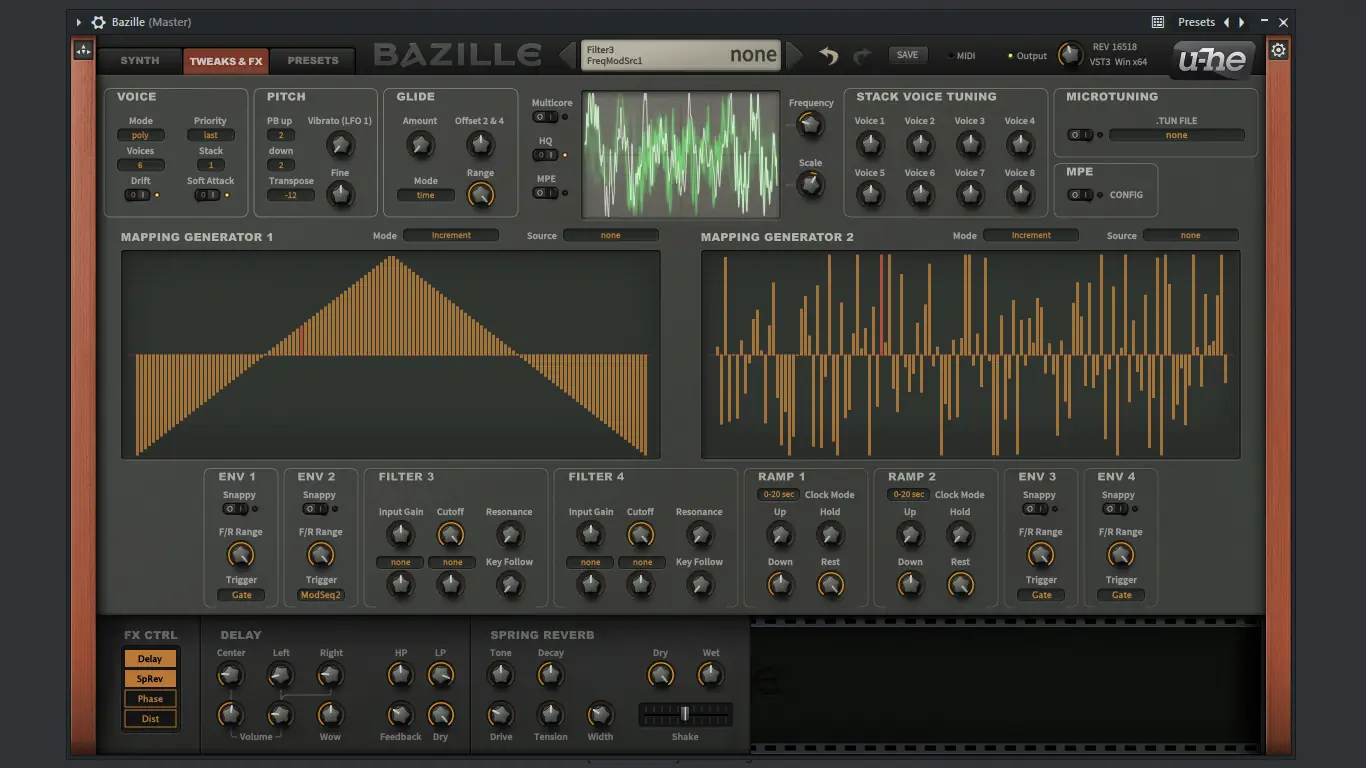The image size is (1366, 768).
Task: Select the TWEAKS & FX tab
Action: tap(226, 60)
